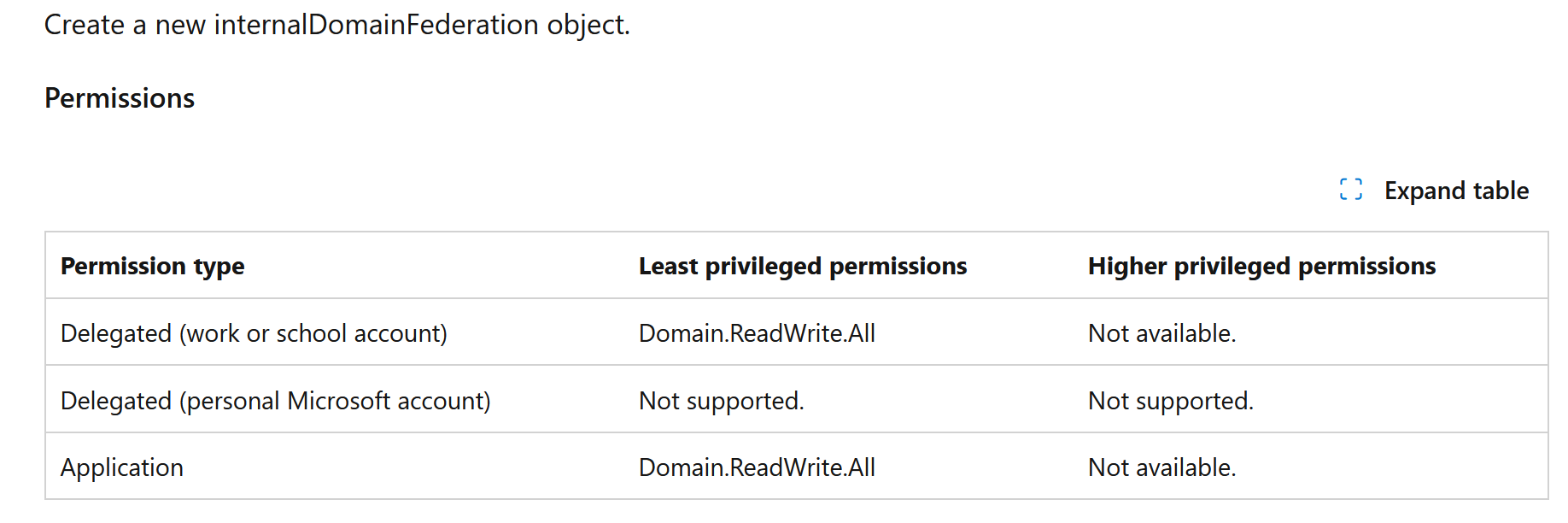The height and width of the screenshot is (523, 1568).
Task: Select the Higher privileged permissions column header
Action: pyautogui.click(x=1261, y=267)
